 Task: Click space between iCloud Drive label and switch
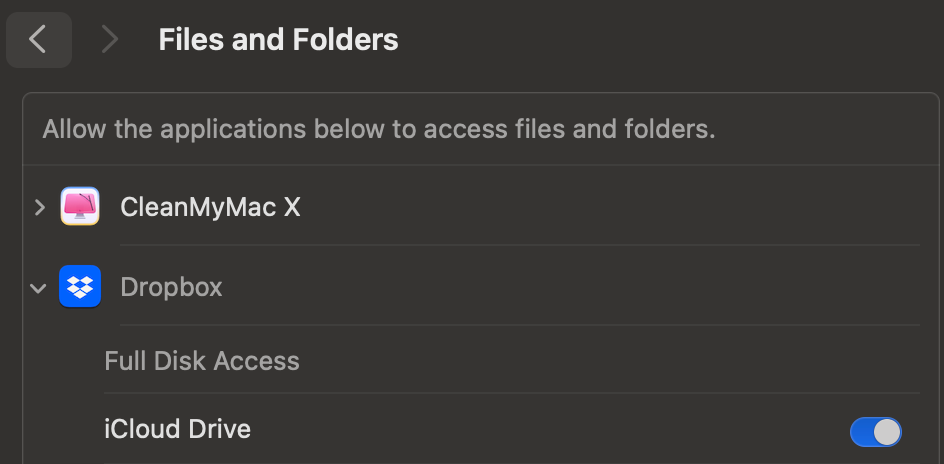click(550, 430)
